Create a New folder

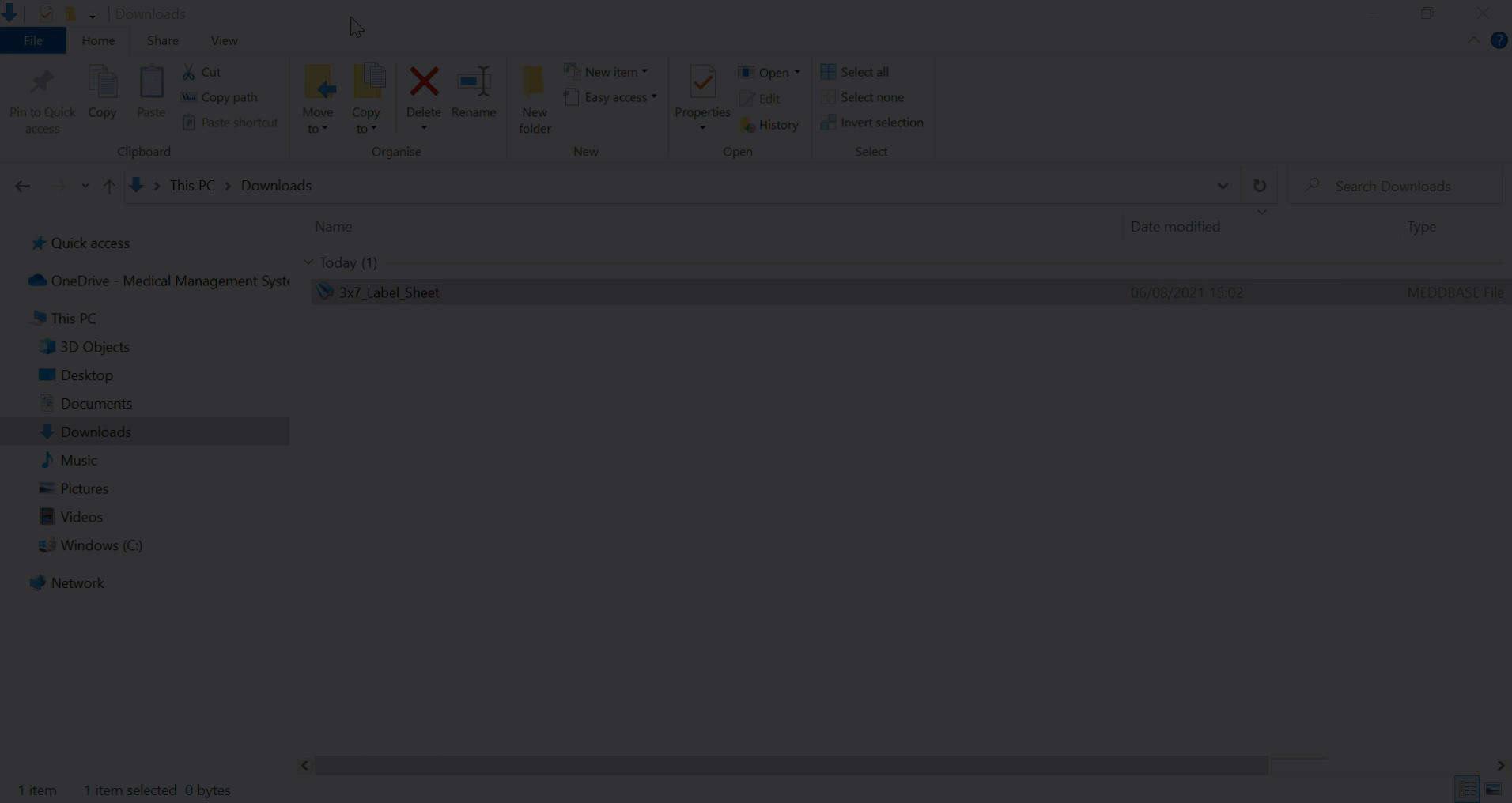(x=535, y=100)
